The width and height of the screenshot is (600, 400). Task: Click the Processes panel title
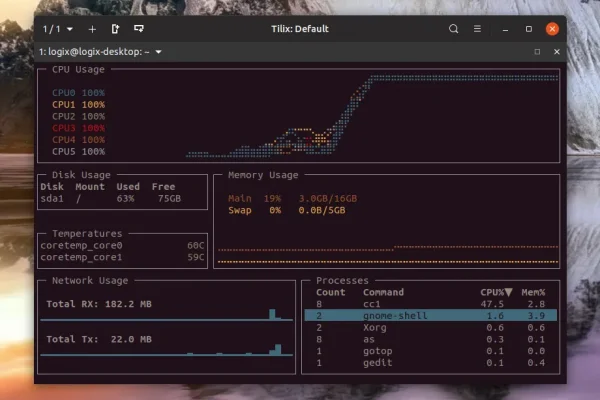pyautogui.click(x=342, y=281)
